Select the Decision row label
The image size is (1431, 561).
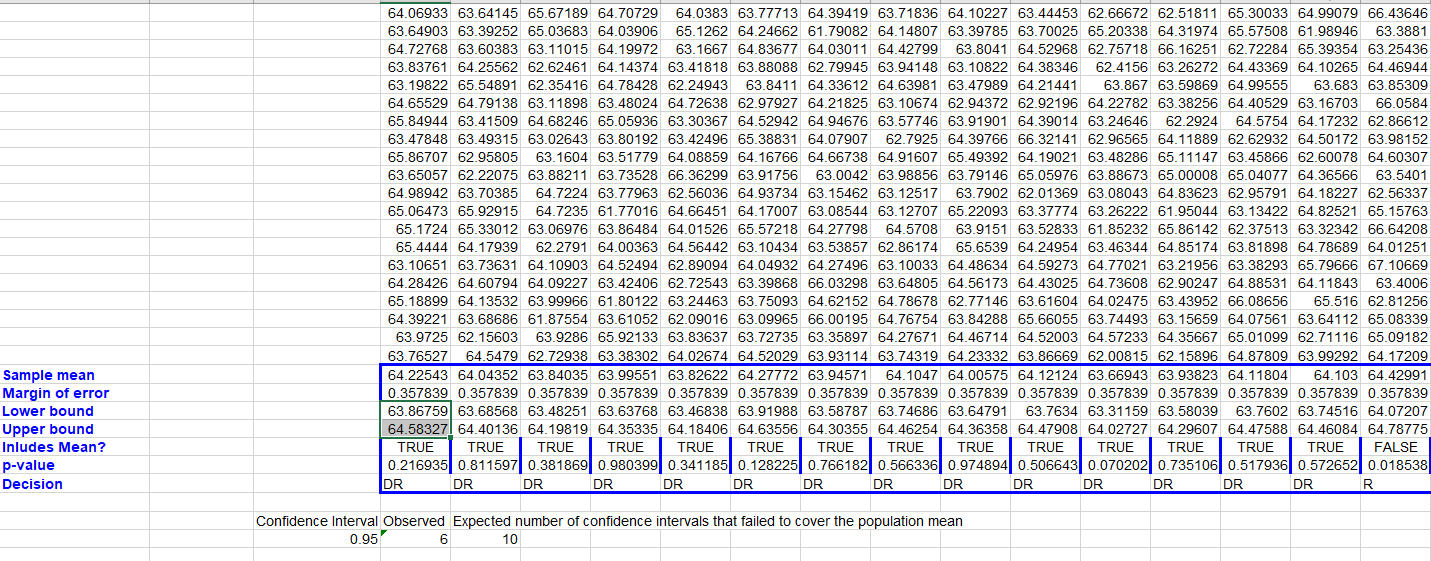click(32, 484)
